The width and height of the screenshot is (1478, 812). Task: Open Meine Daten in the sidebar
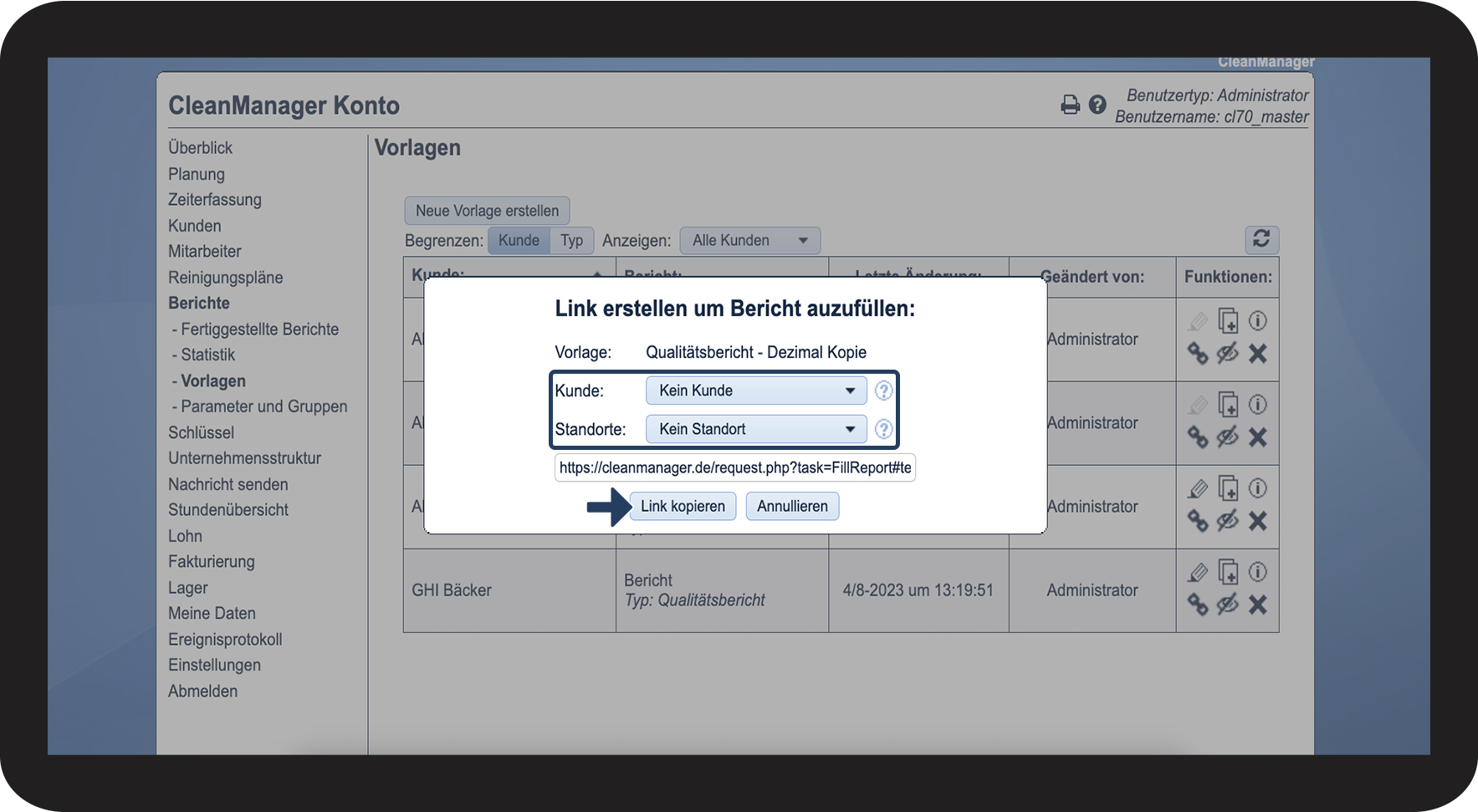(212, 613)
